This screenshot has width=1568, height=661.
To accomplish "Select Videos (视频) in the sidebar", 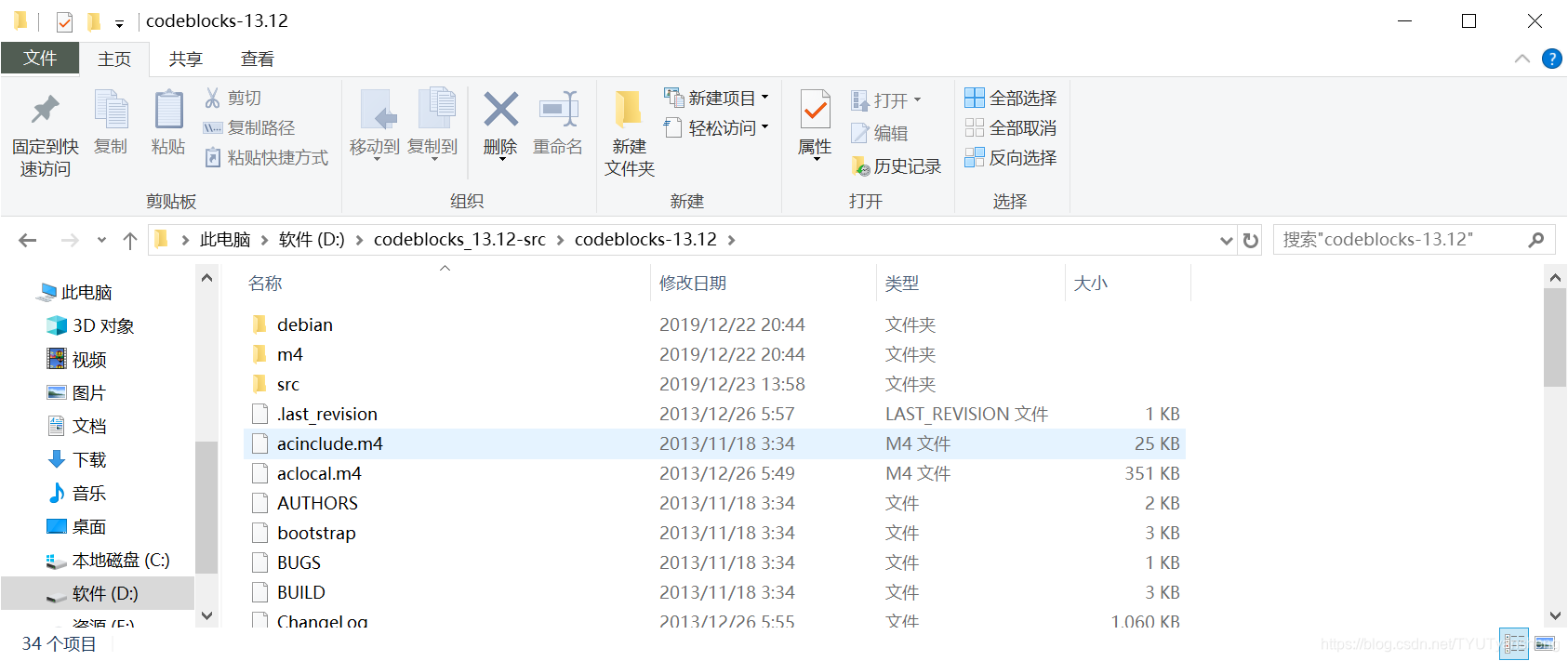I will tap(77, 359).
